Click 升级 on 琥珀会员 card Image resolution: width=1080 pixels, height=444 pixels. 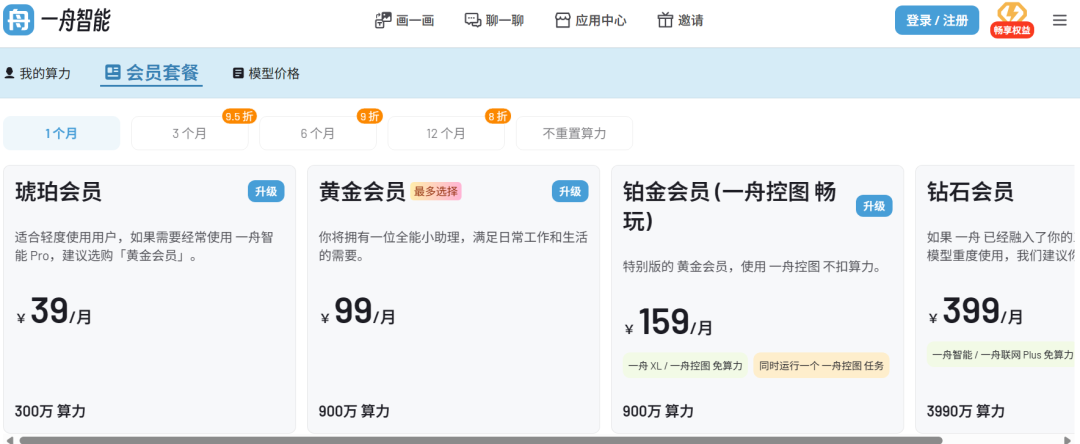[266, 191]
